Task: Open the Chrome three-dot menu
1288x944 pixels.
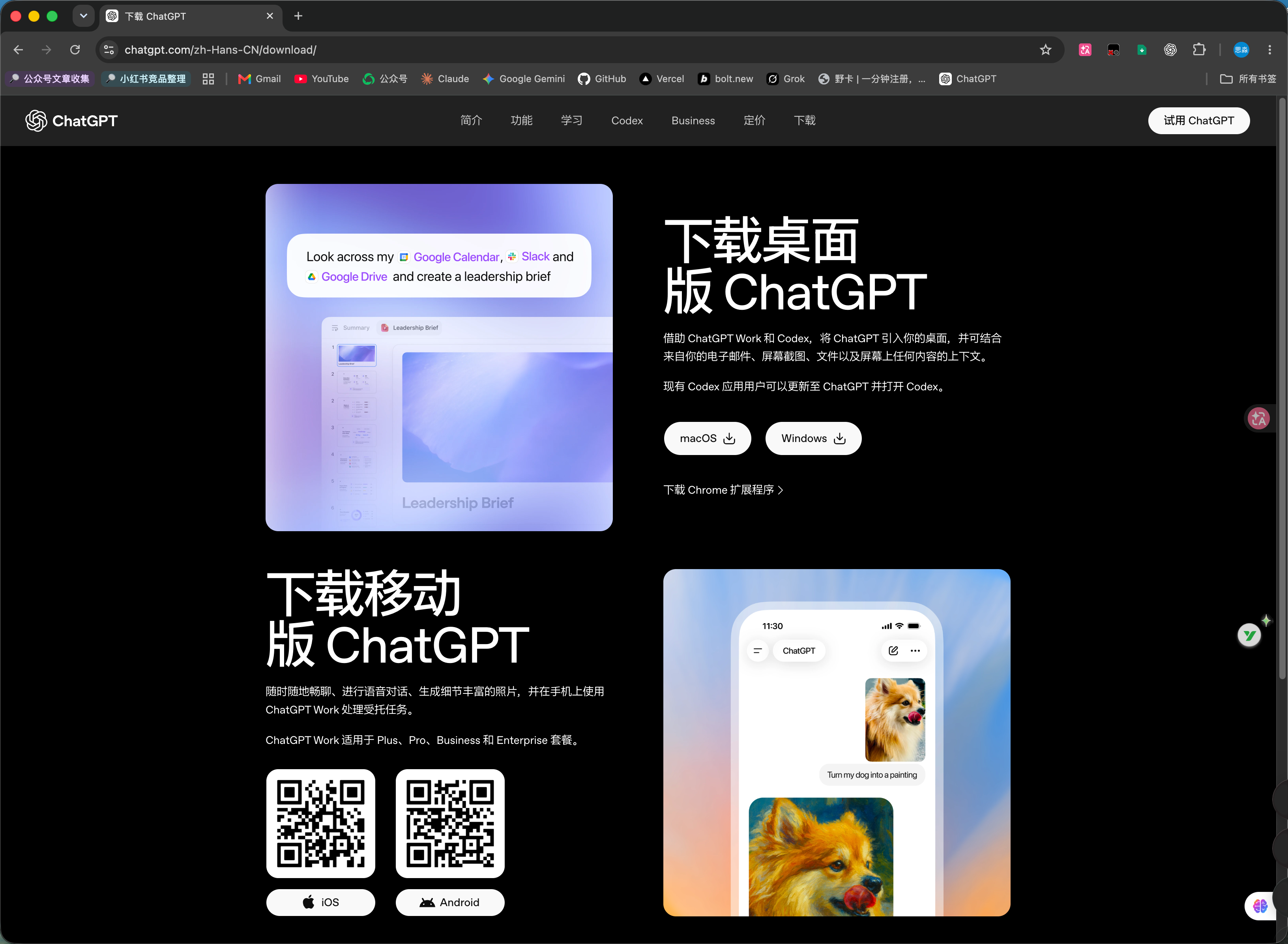Action: click(x=1270, y=50)
